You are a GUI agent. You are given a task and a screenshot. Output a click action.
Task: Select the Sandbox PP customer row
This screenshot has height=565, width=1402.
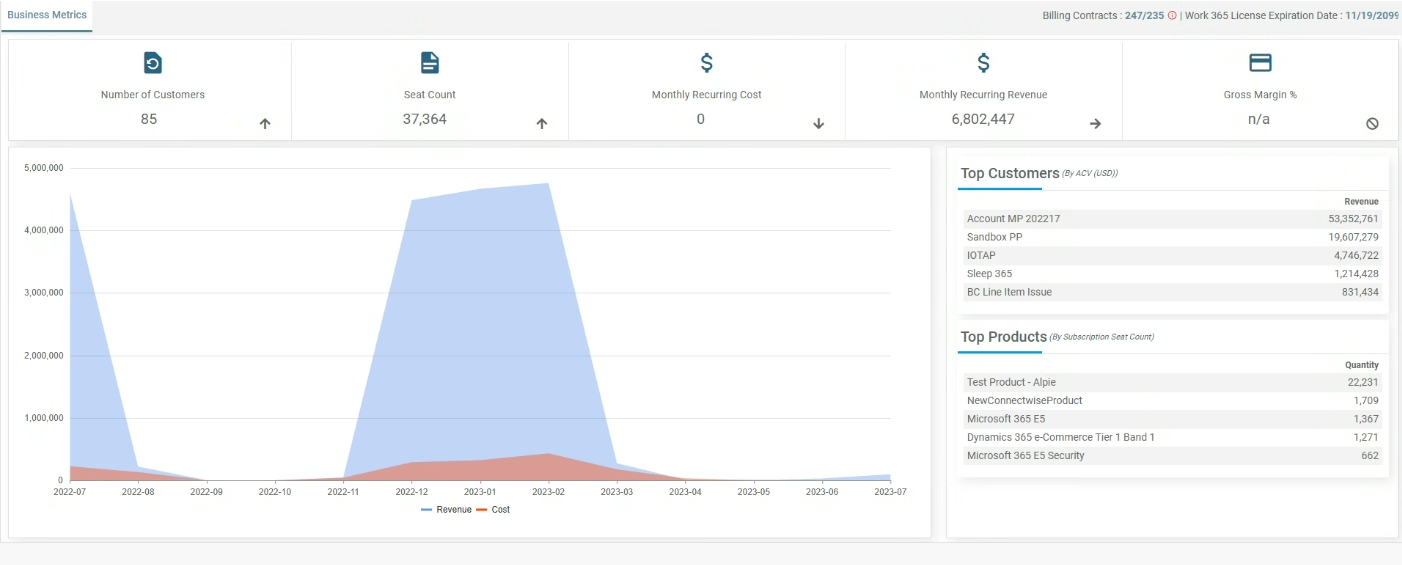pyautogui.click(x=1172, y=237)
